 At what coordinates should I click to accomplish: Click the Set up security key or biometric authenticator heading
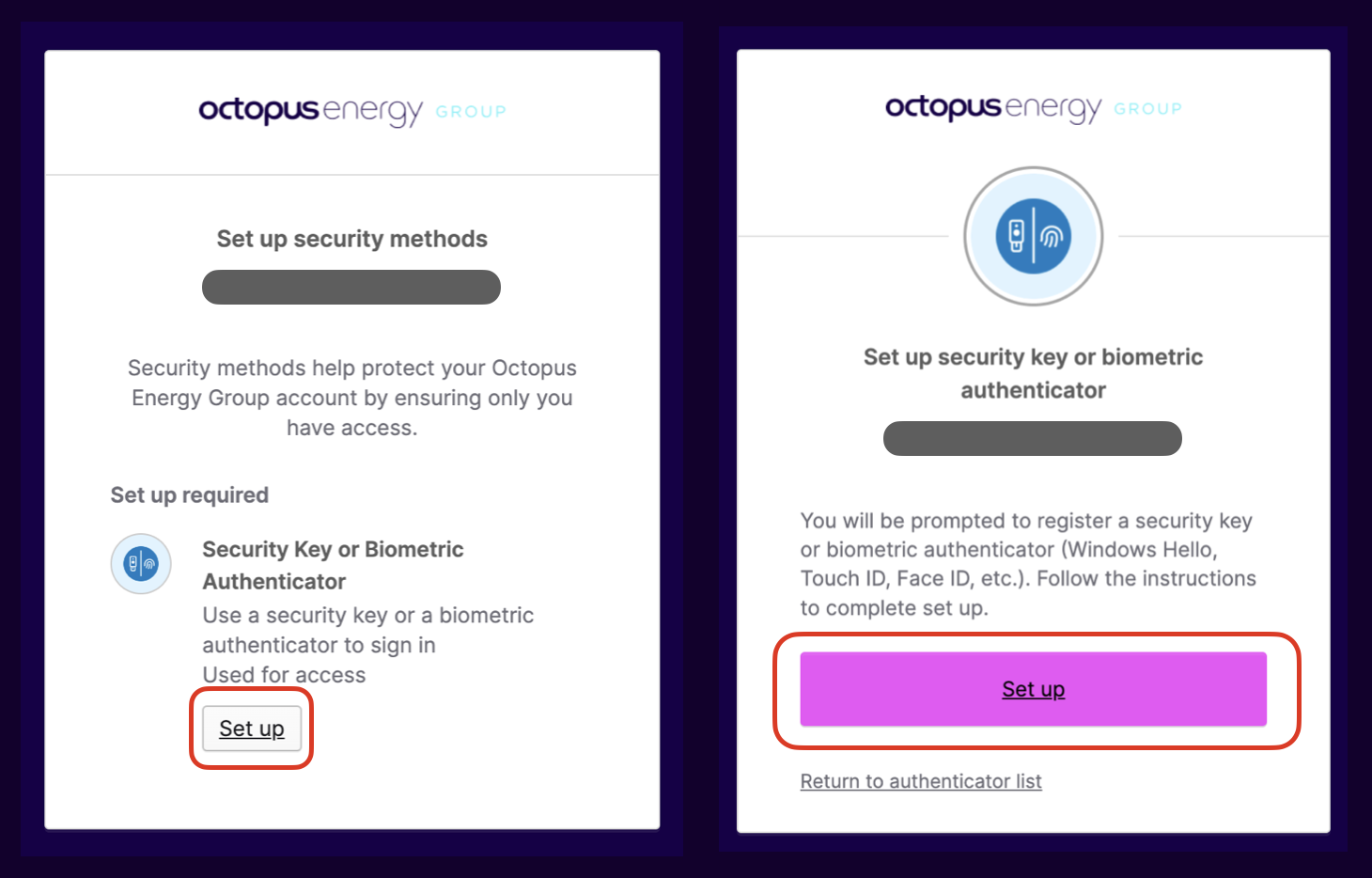coord(1033,373)
